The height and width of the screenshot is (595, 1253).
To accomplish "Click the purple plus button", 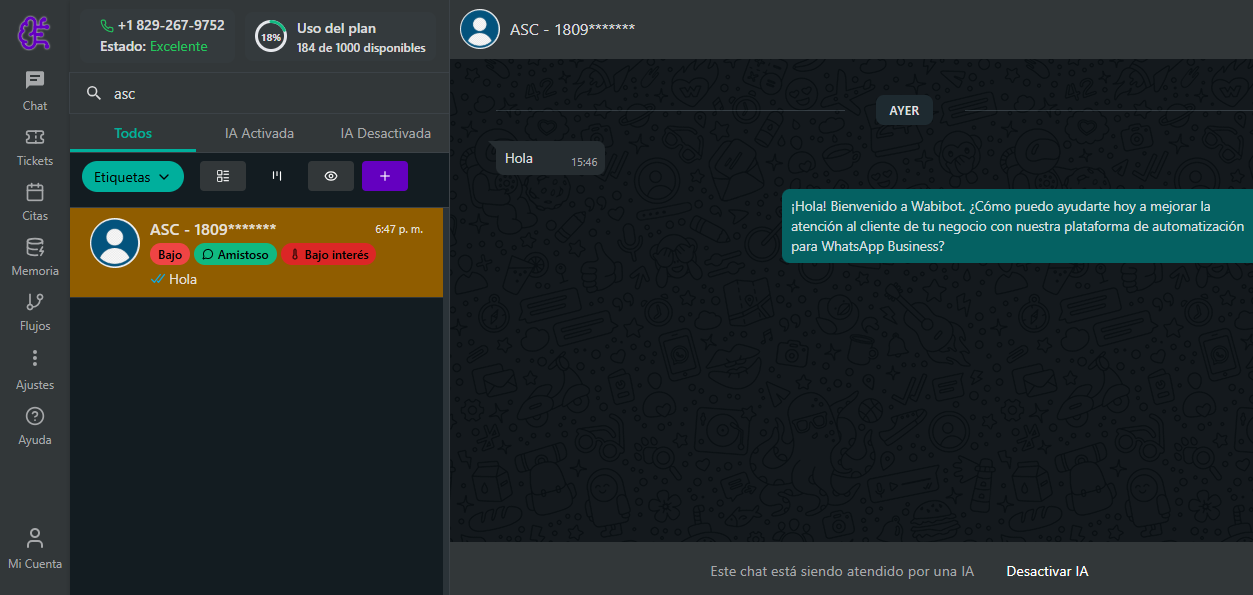I will click(385, 176).
